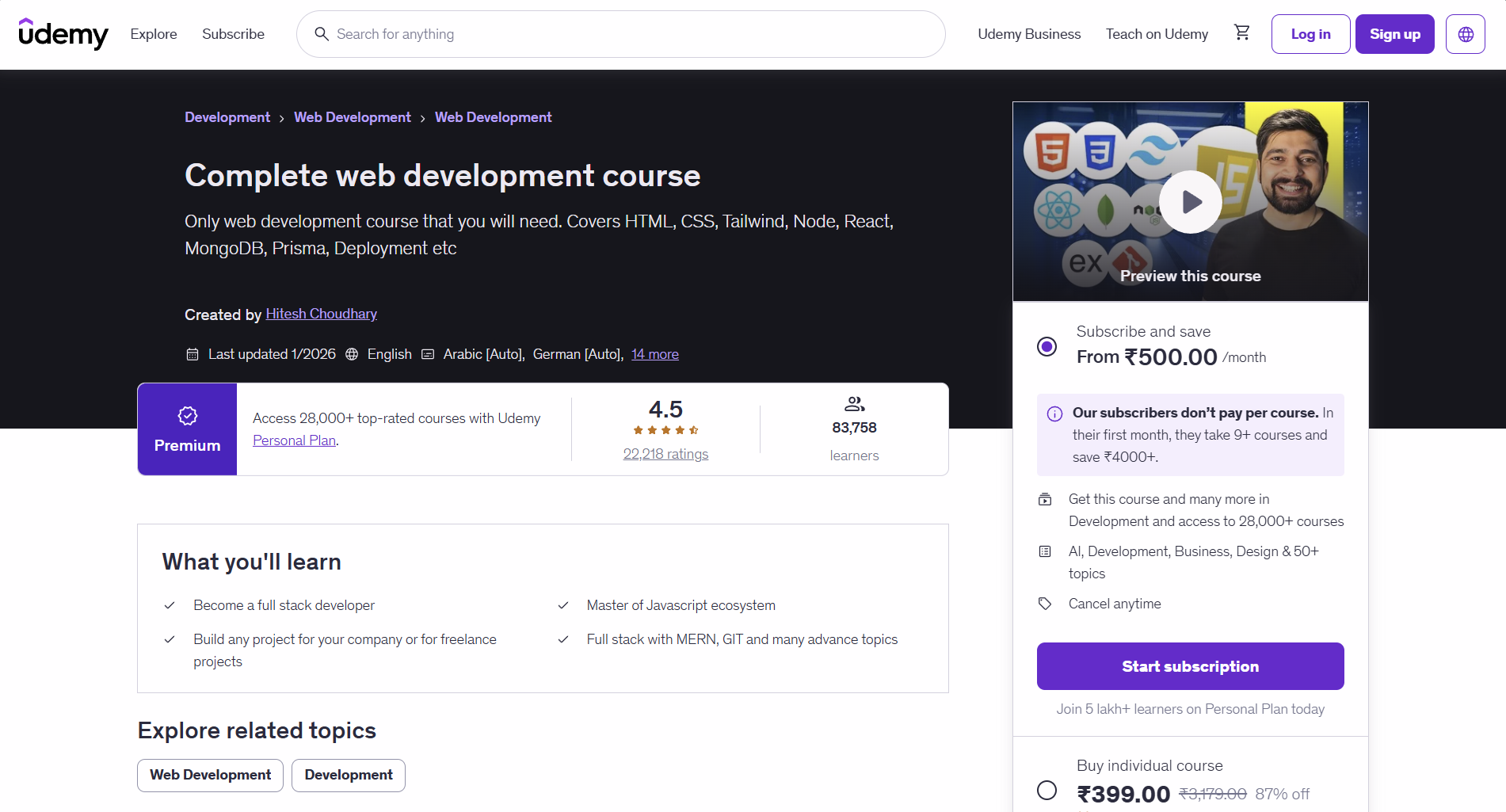
Task: Open the Explore menu
Action: point(154,34)
